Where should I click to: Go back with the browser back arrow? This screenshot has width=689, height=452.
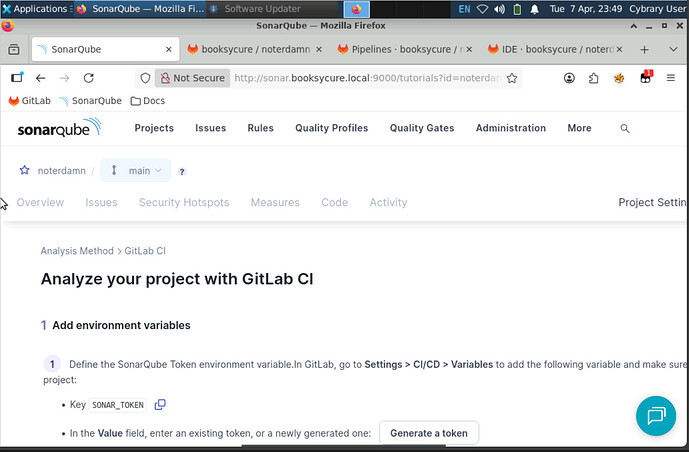pos(40,78)
